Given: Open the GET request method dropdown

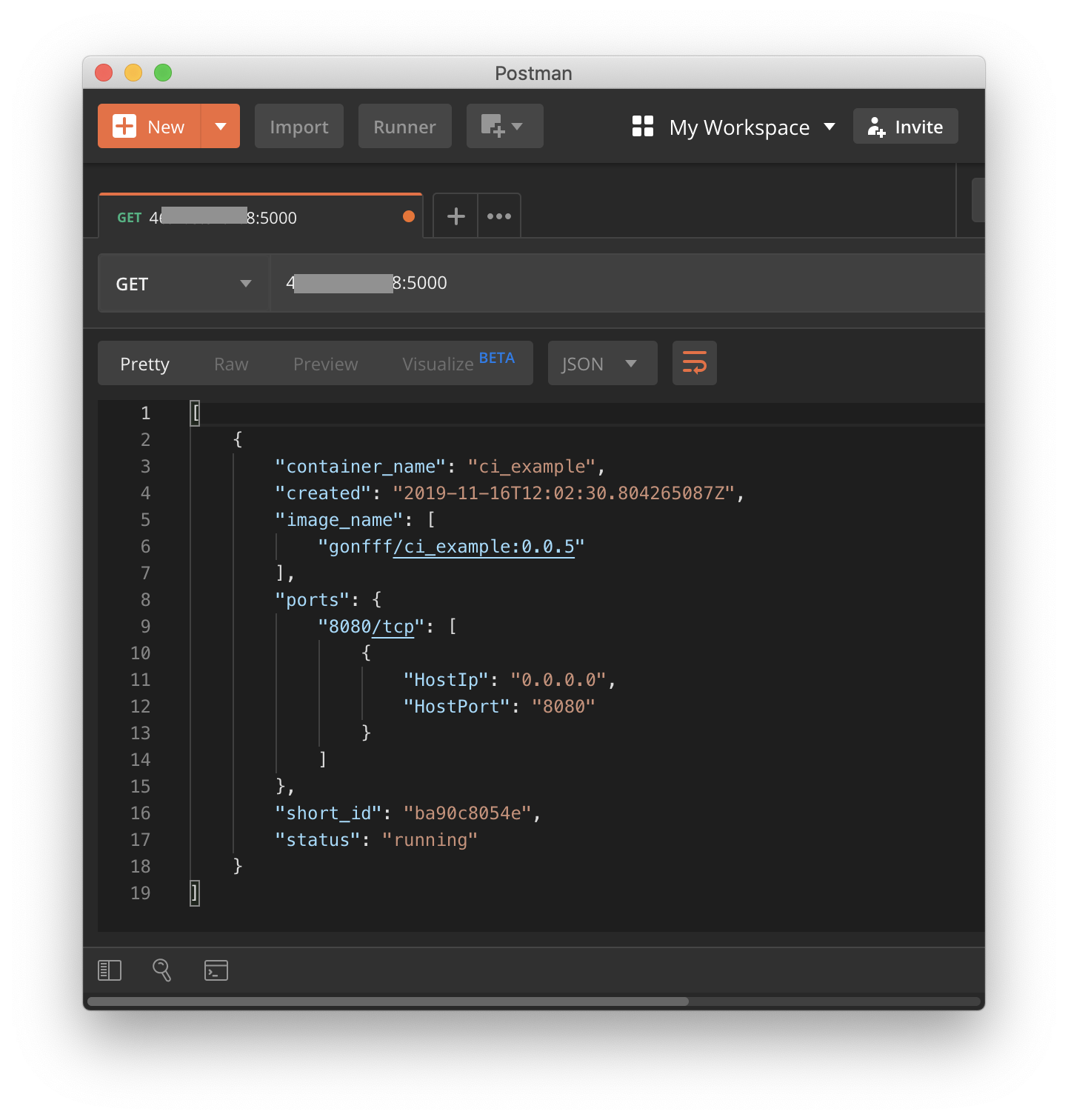Looking at the screenshot, I should pos(183,283).
